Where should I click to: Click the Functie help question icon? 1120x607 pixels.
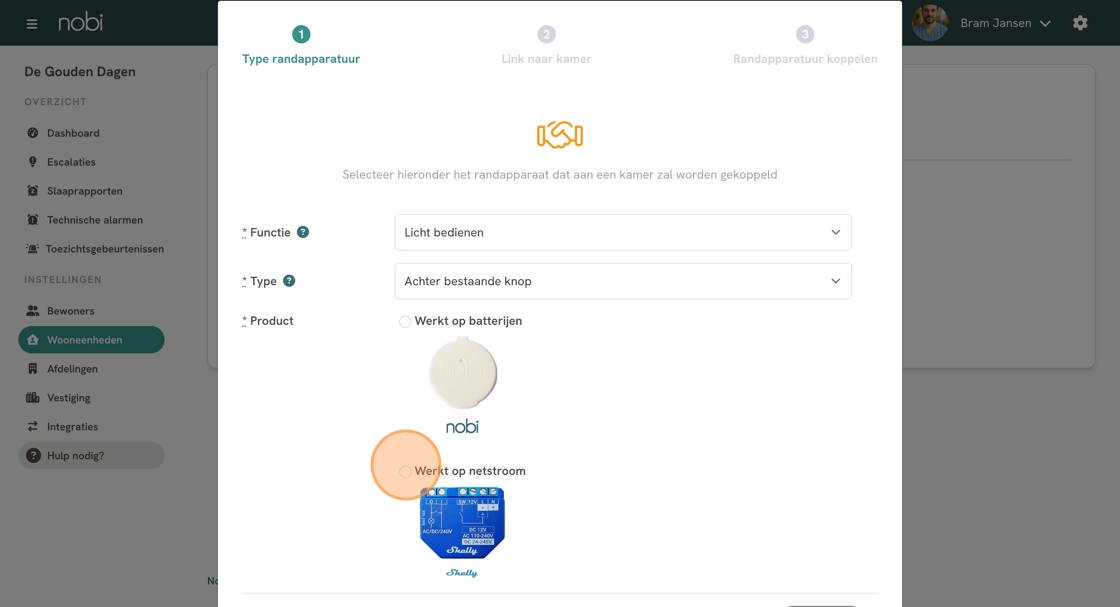303,232
